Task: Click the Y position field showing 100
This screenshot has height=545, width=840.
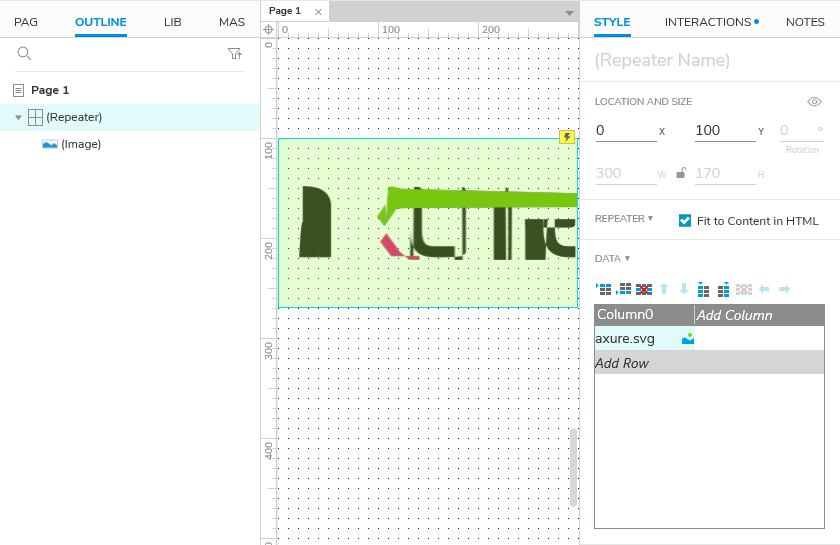Action: tap(725, 130)
